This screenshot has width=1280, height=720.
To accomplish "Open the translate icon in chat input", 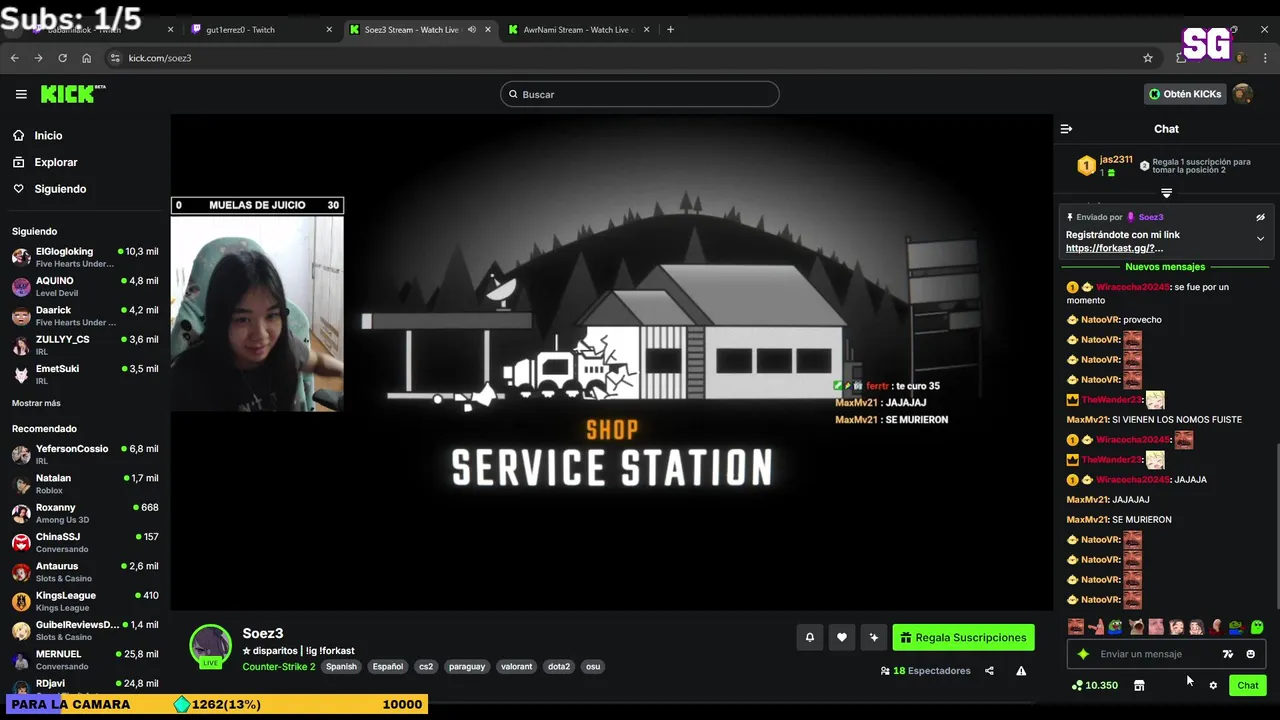I will (x=1228, y=654).
